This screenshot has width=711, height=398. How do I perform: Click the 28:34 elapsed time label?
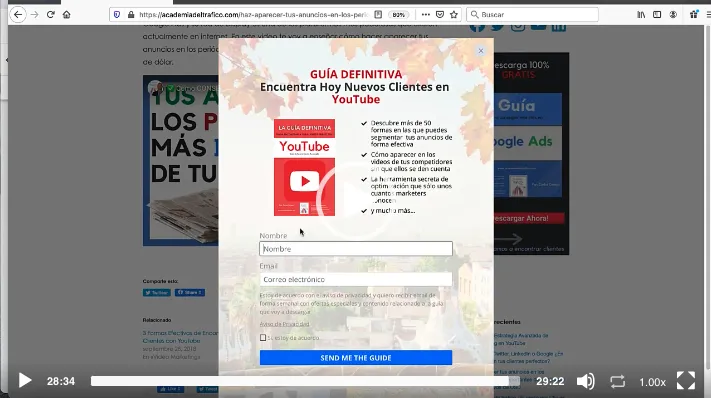pyautogui.click(x=61, y=381)
